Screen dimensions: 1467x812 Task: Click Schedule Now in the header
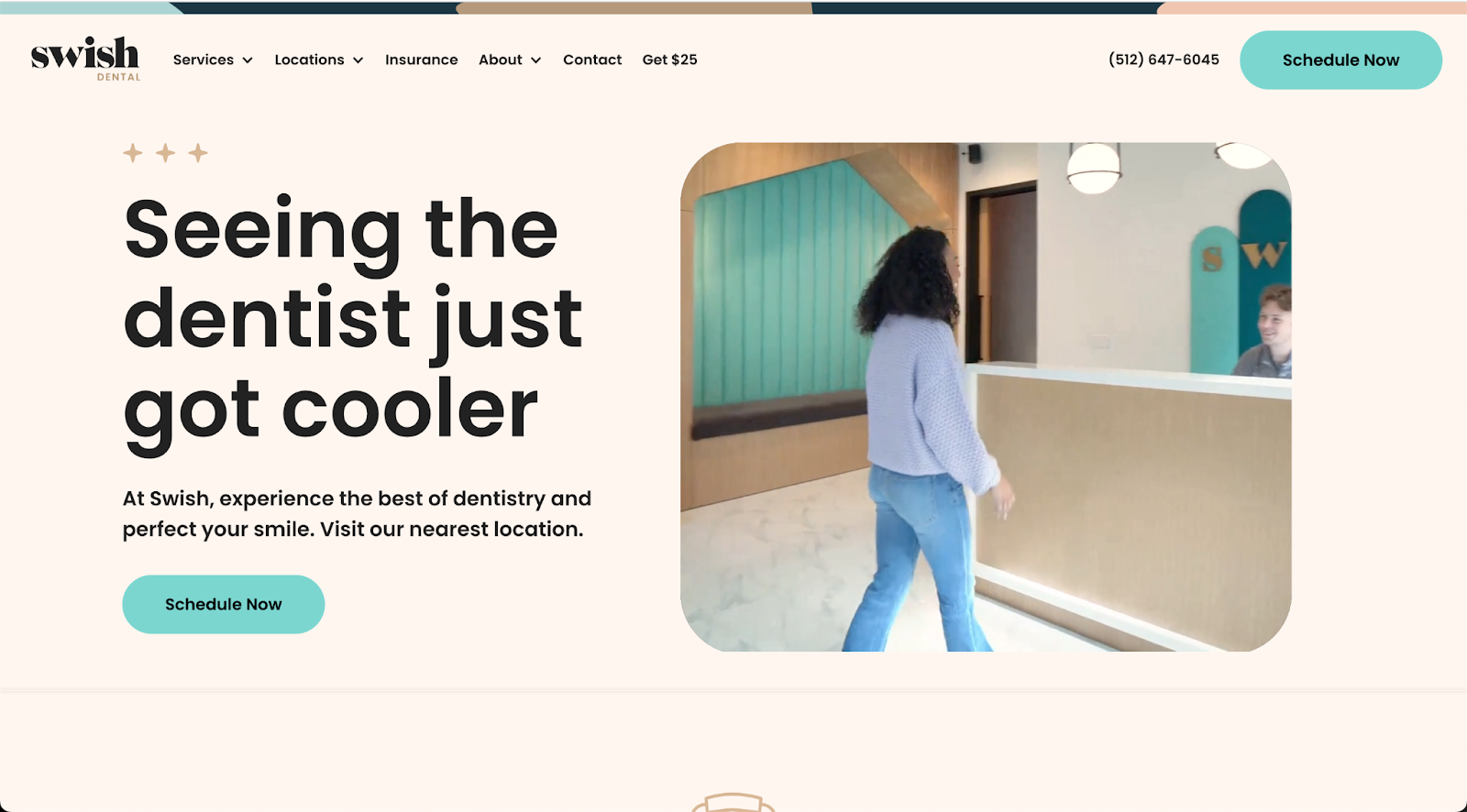click(1340, 60)
